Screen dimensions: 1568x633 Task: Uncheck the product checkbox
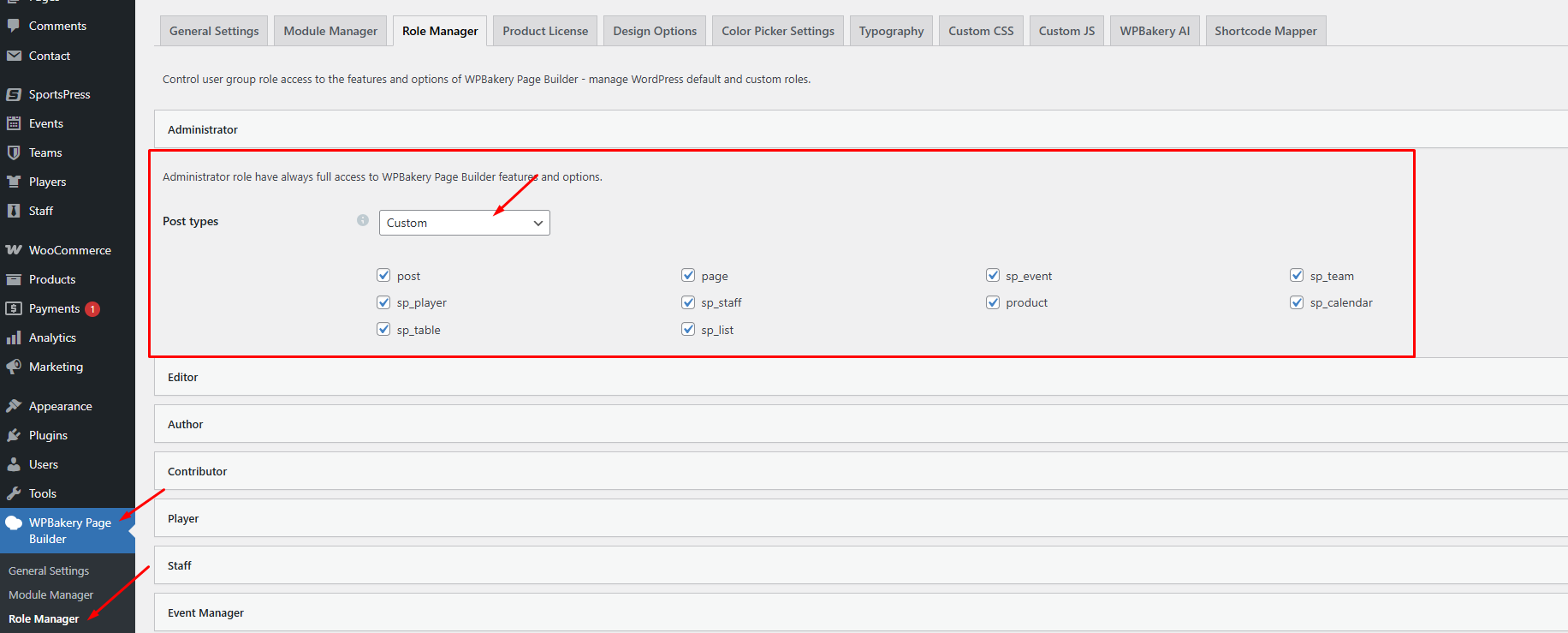[993, 302]
